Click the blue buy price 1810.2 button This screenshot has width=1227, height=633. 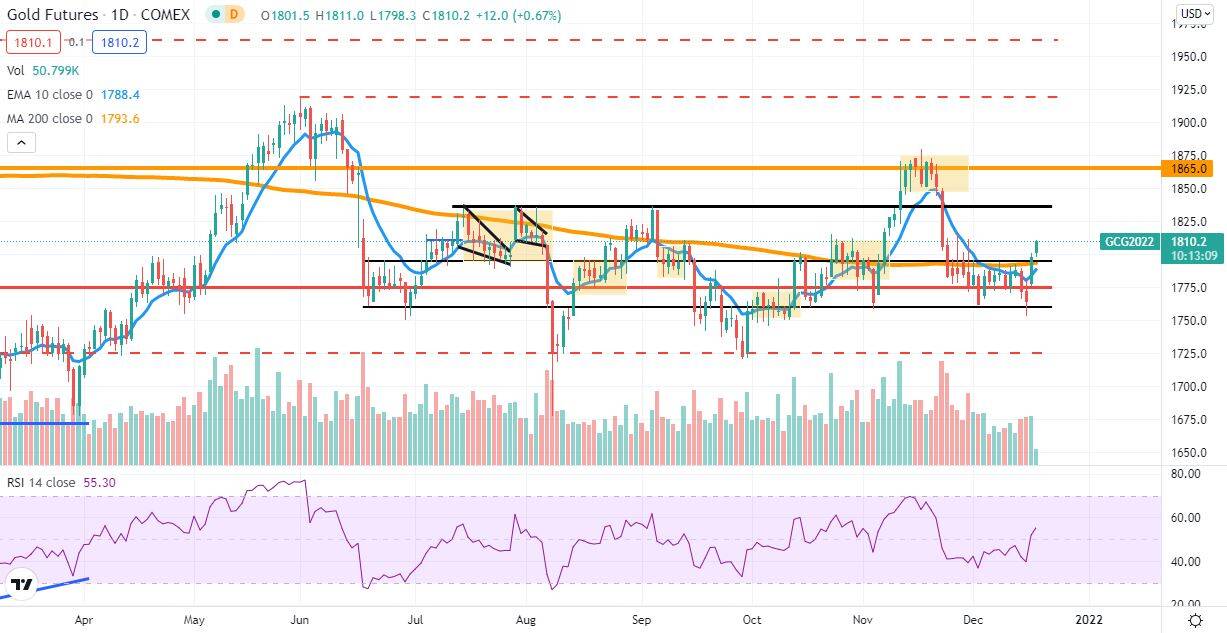(119, 42)
